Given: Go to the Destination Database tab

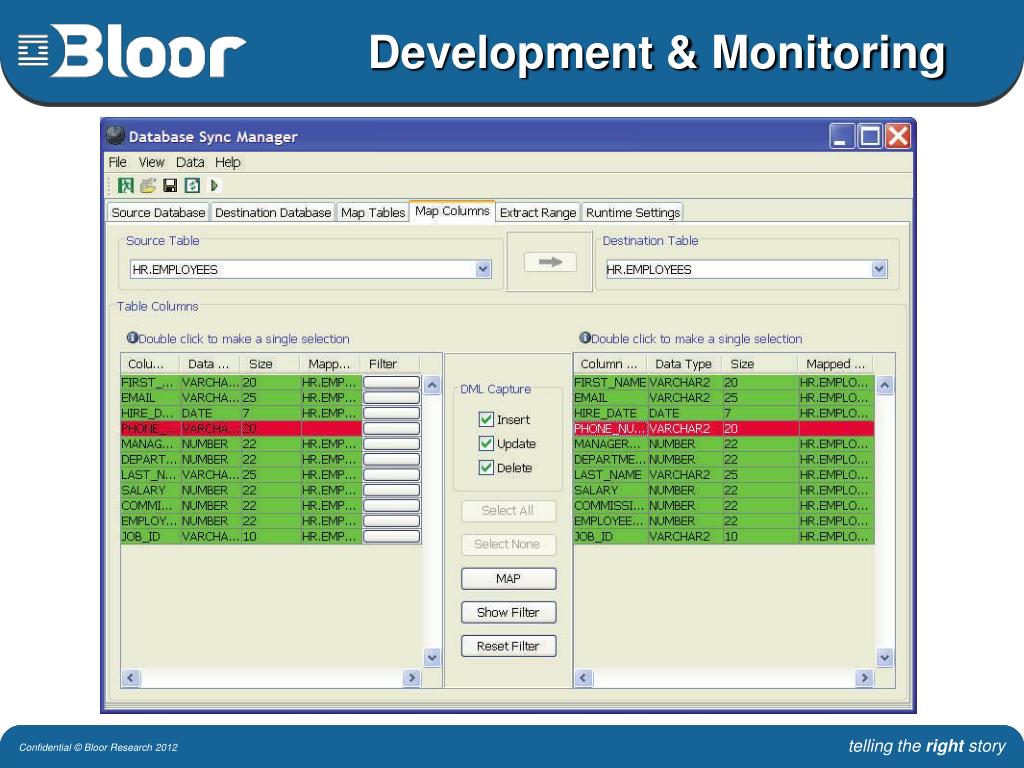Looking at the screenshot, I should point(273,212).
